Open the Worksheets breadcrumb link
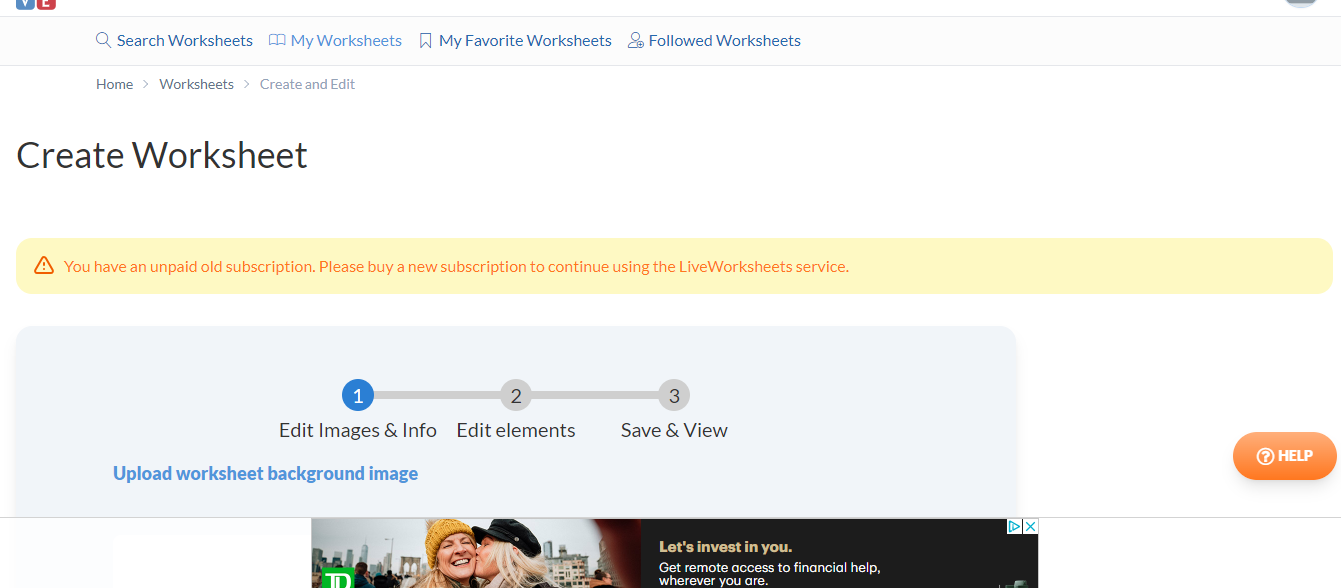Screen dimensions: 1341x588 196,84
